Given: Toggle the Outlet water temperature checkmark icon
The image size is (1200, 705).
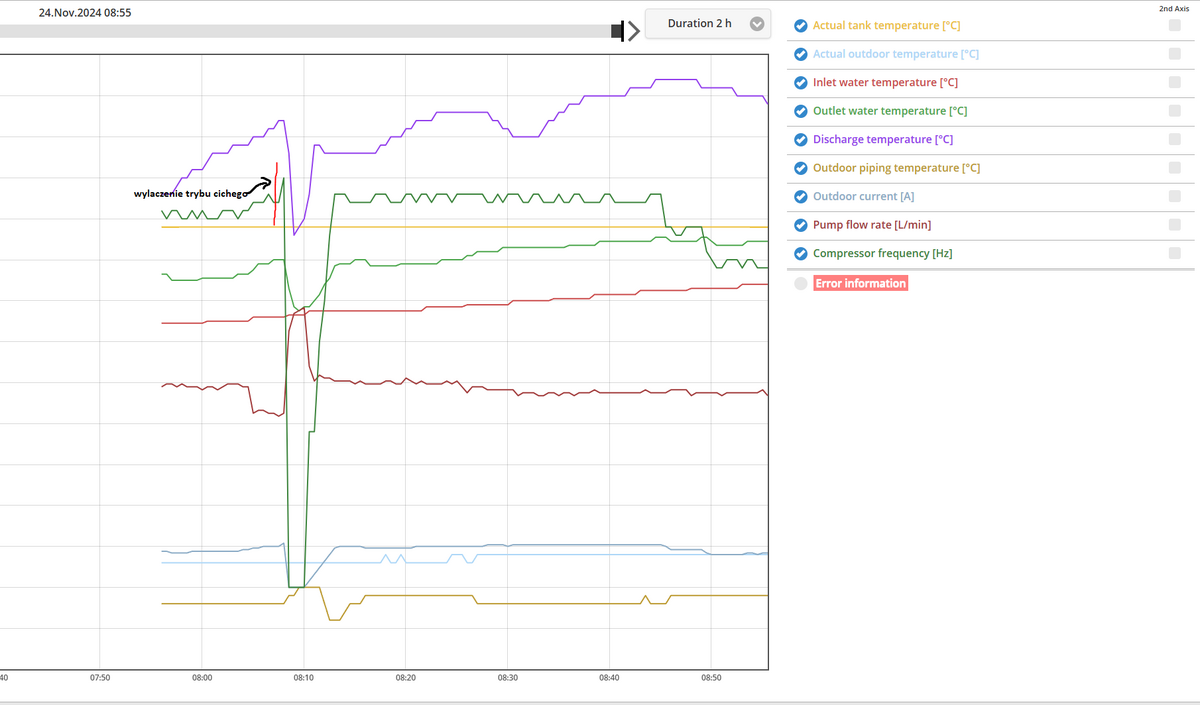Looking at the screenshot, I should (800, 111).
